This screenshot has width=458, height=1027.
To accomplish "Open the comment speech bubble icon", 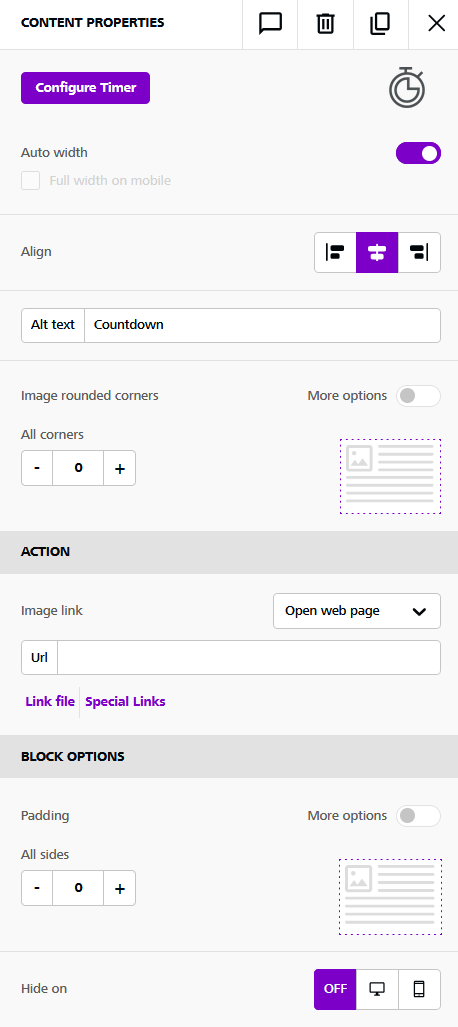I will tap(270, 24).
